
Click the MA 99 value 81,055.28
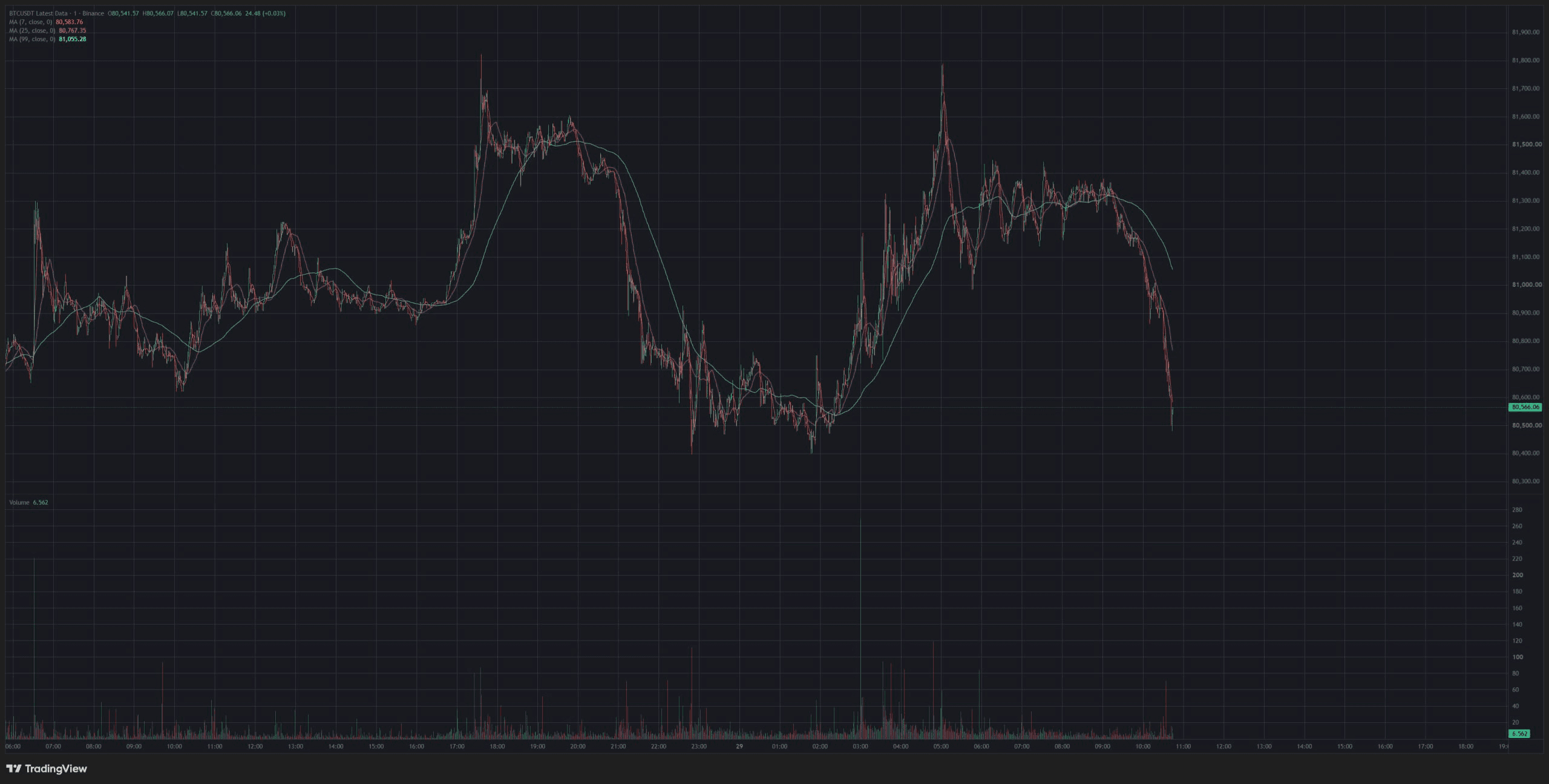click(x=73, y=39)
